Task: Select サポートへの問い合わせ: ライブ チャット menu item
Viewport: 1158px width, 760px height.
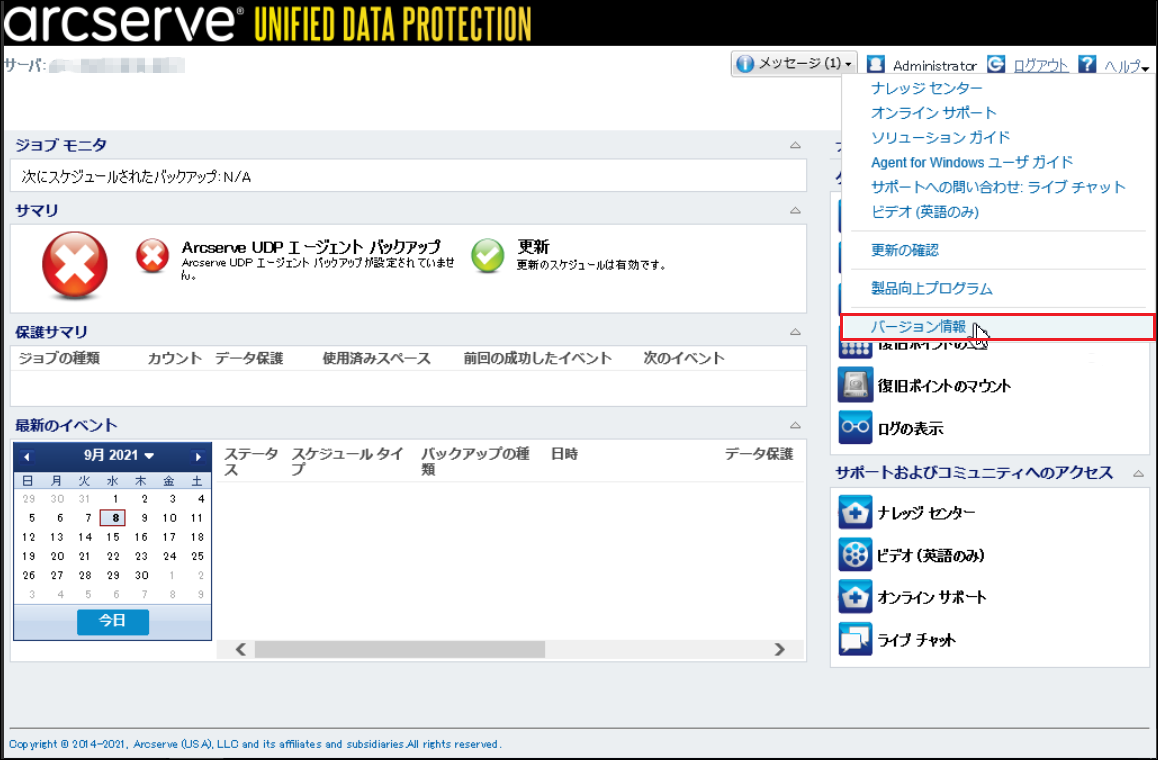Action: [998, 187]
